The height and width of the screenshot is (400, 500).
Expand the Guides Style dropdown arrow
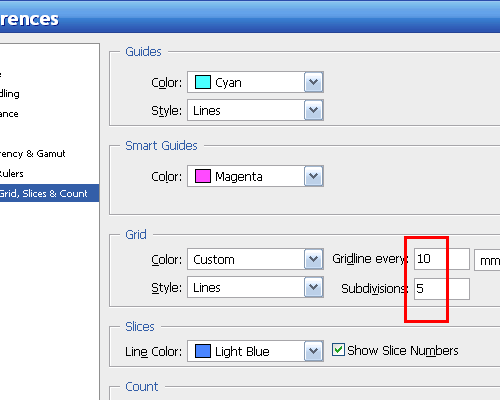point(313,110)
